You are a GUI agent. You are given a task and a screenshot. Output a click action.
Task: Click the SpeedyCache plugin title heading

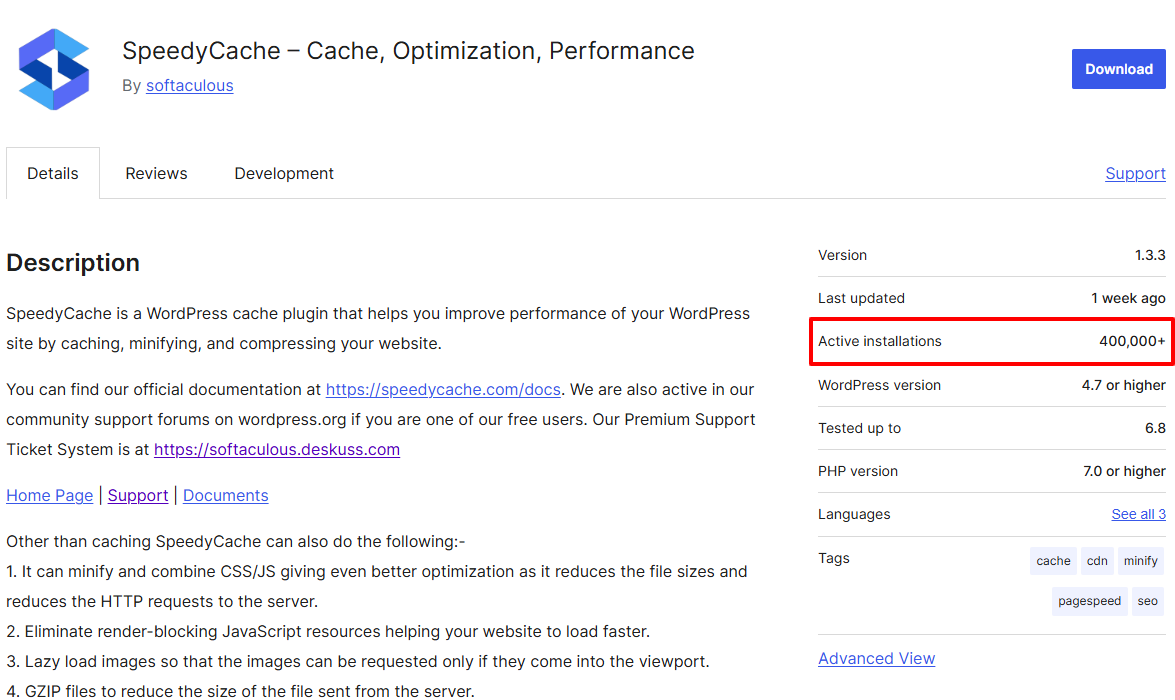click(x=408, y=51)
